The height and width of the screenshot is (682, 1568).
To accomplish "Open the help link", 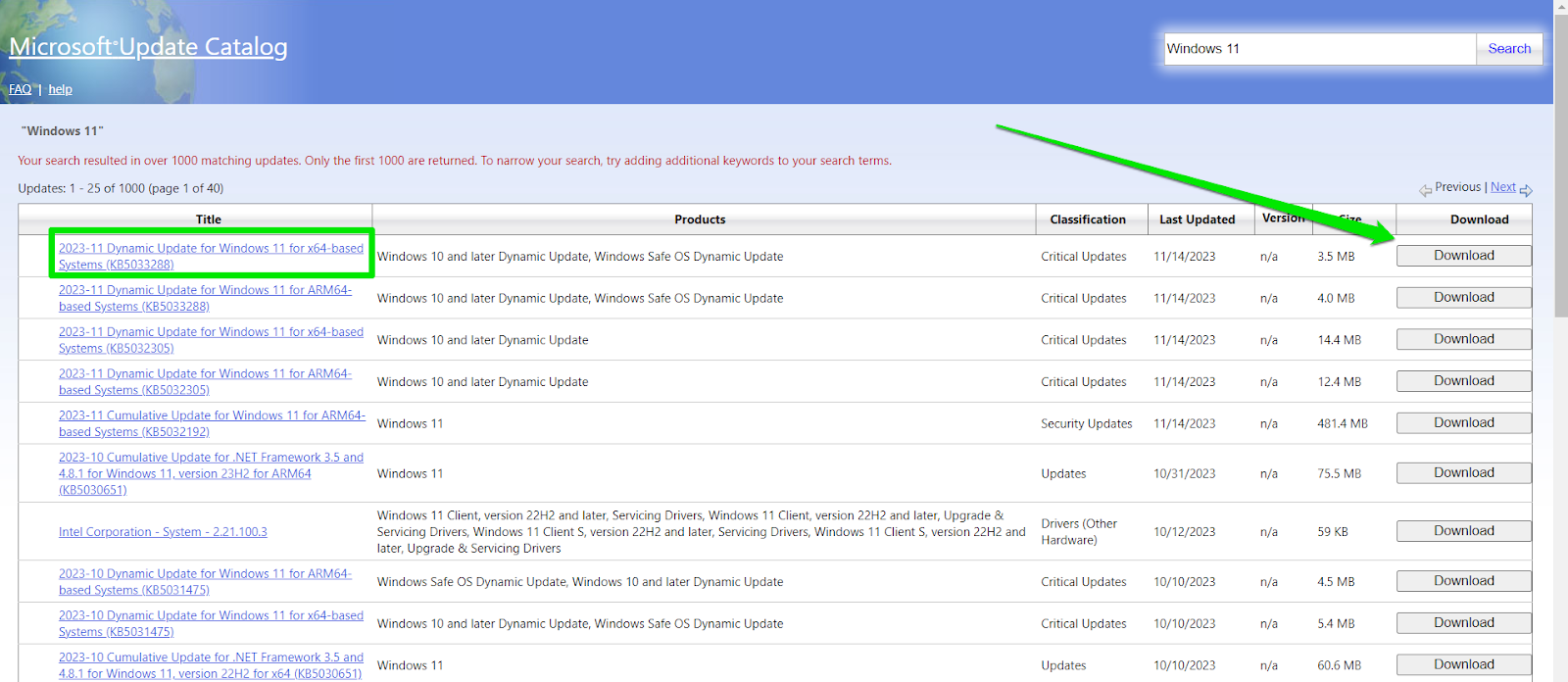I will point(60,89).
